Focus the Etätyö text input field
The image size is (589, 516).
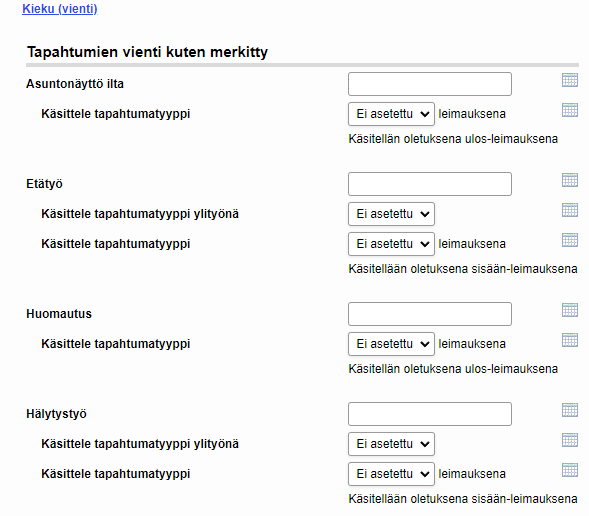point(430,184)
